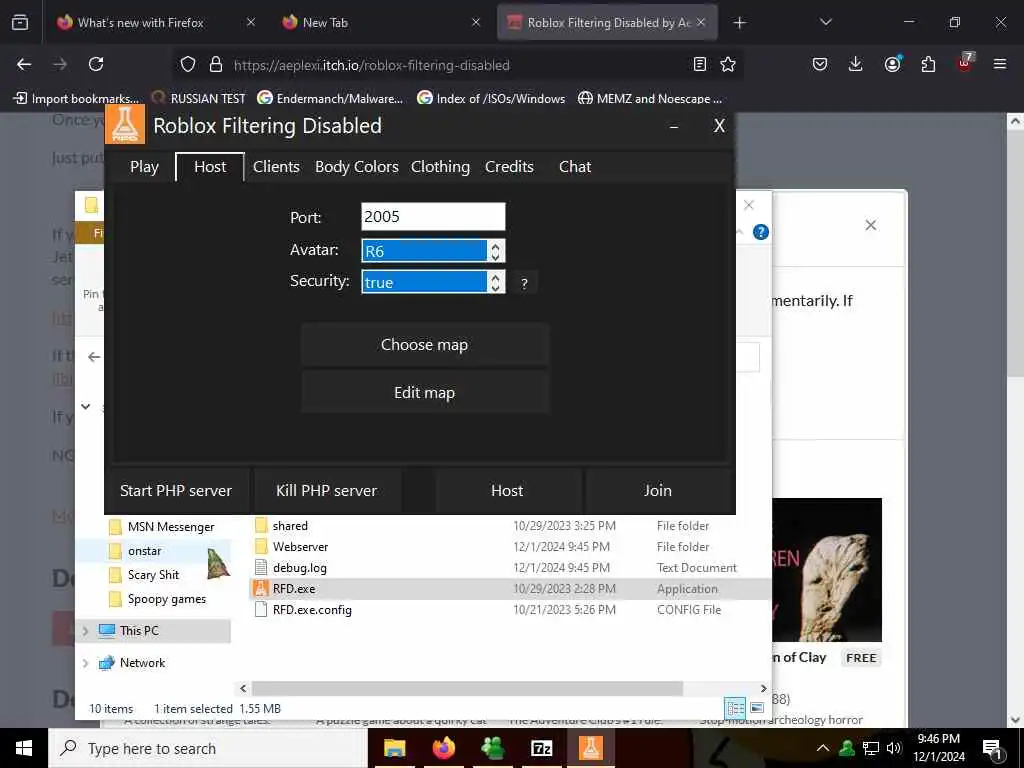The height and width of the screenshot is (768, 1024).
Task: Select the Spoopy games folder
Action: pyautogui.click(x=167, y=599)
